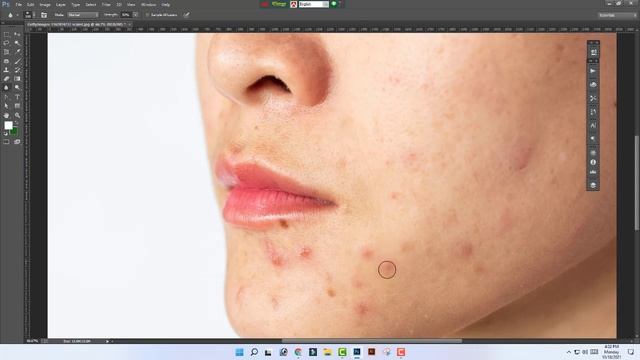Select the History Brush tool

click(17, 70)
